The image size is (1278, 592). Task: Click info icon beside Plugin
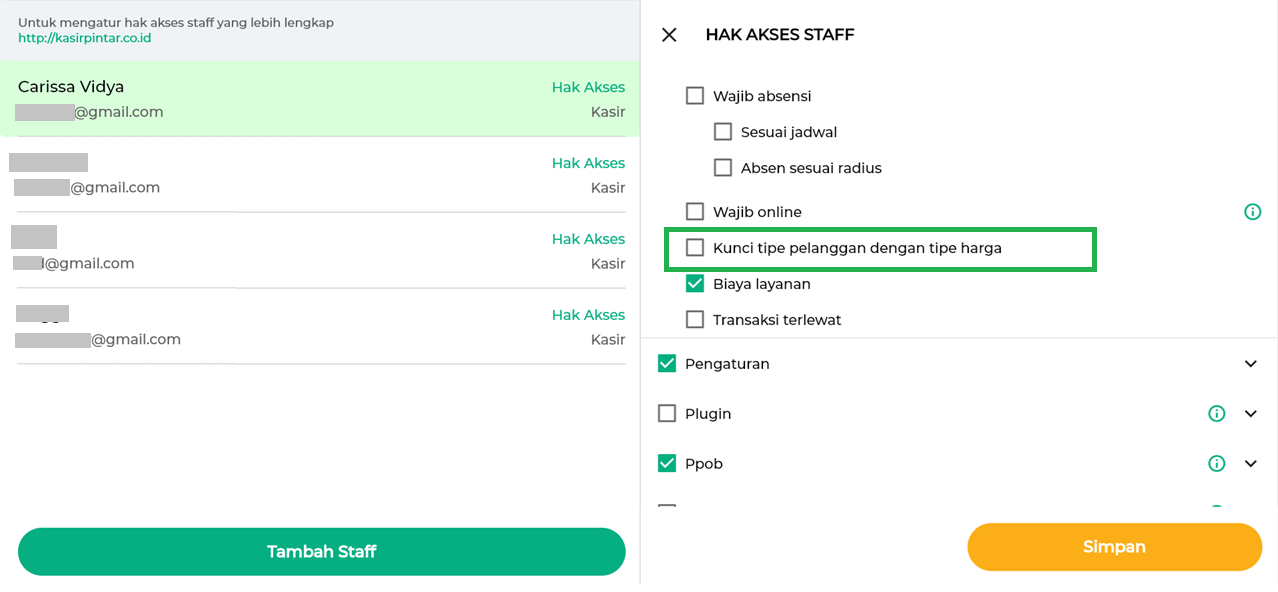1216,414
